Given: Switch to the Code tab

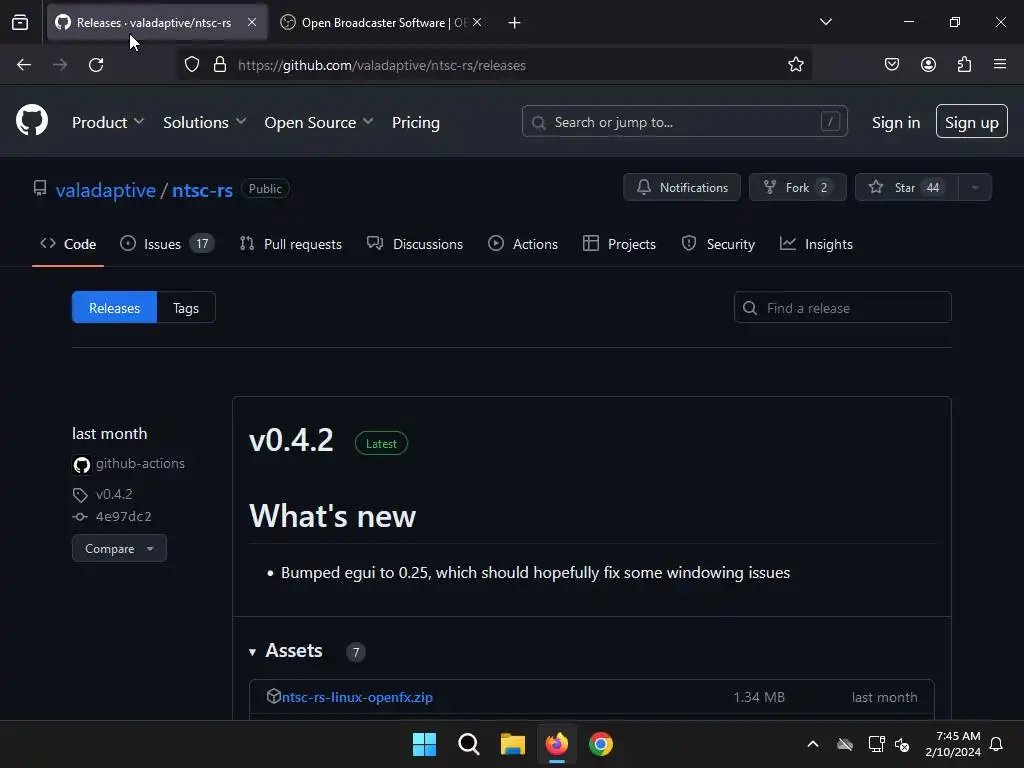Looking at the screenshot, I should coord(68,244).
